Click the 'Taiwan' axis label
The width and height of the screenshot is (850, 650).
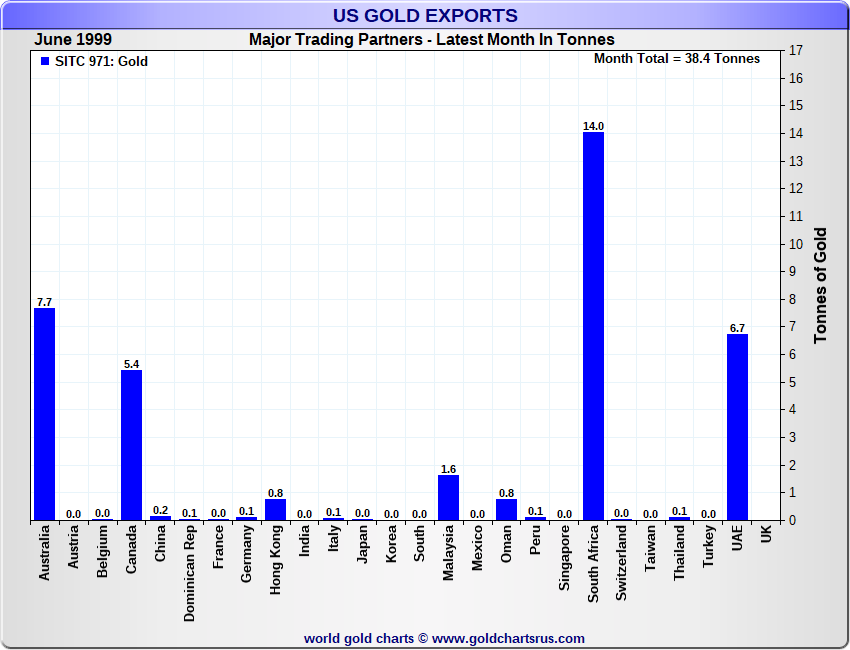coord(651,548)
